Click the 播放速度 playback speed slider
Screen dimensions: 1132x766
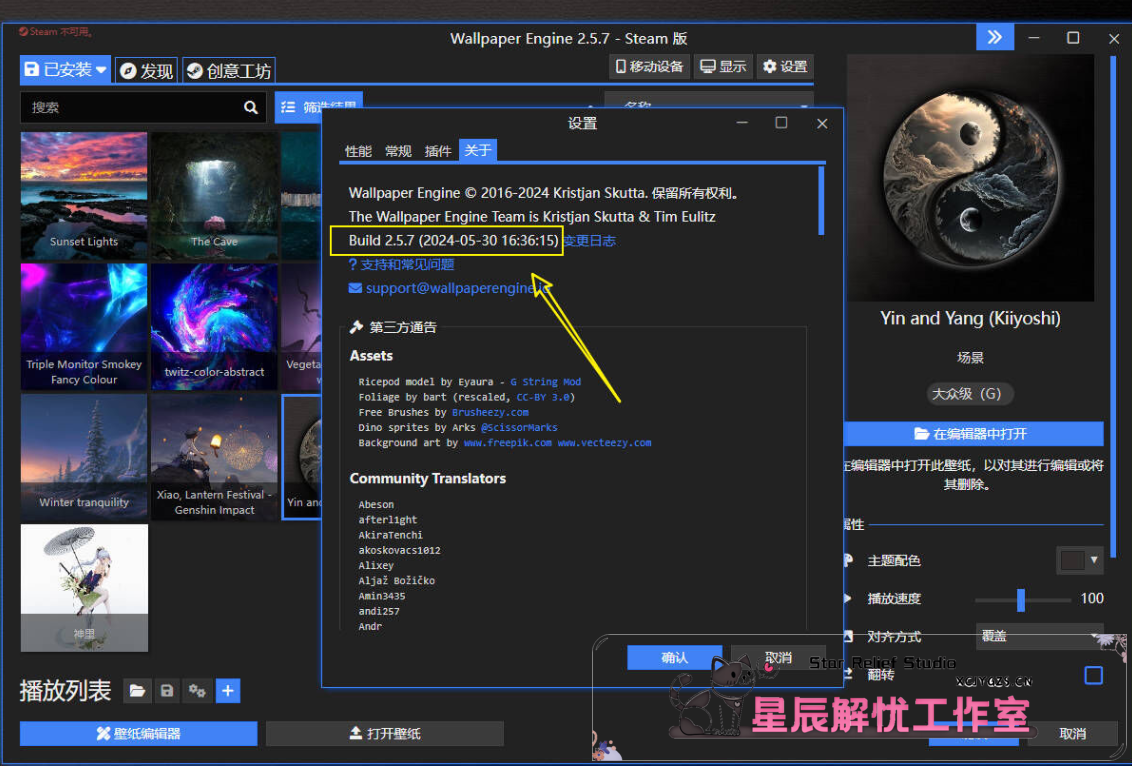click(1022, 599)
